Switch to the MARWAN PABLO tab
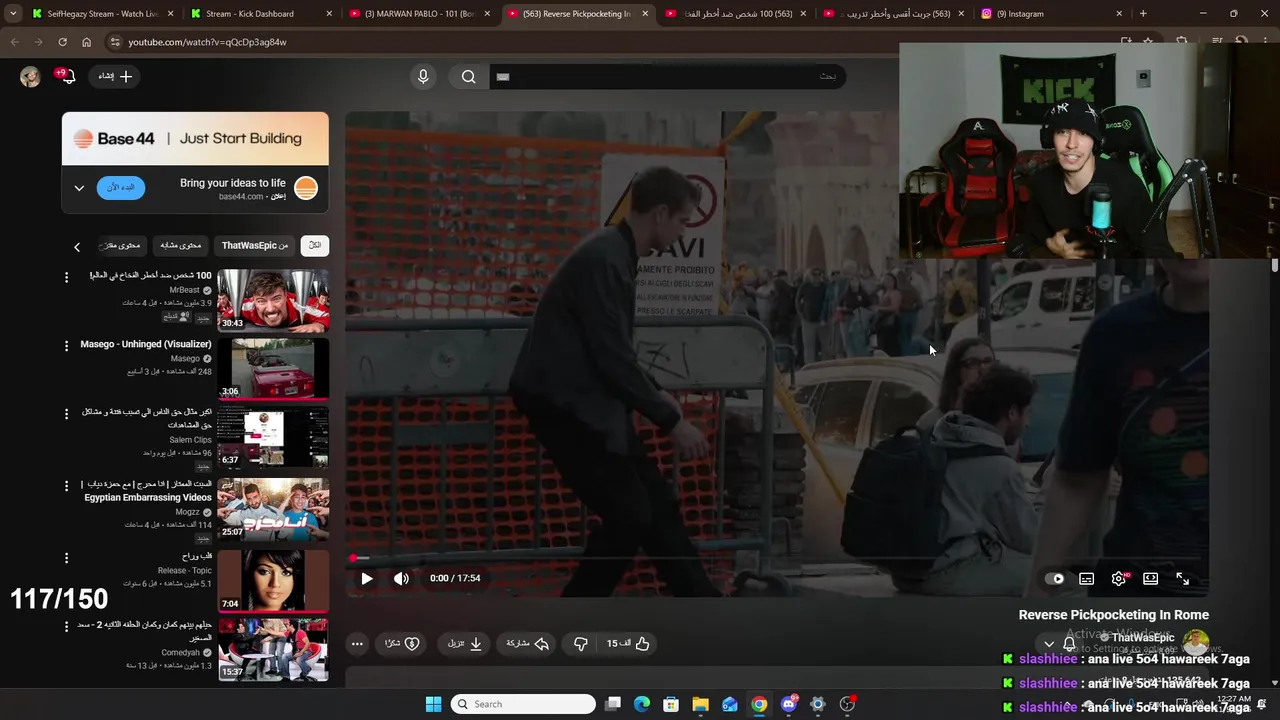1280x720 pixels. pos(418,14)
